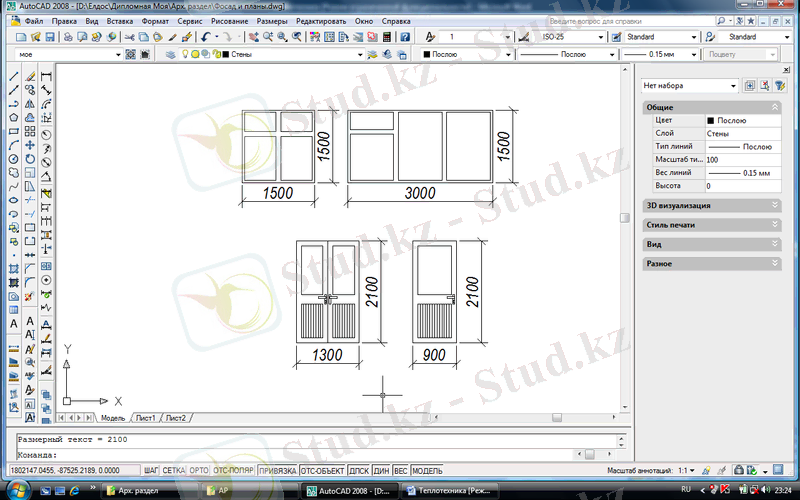Image resolution: width=800 pixels, height=500 pixels.
Task: Toggle ШАГ snap mode
Action: coord(151,470)
